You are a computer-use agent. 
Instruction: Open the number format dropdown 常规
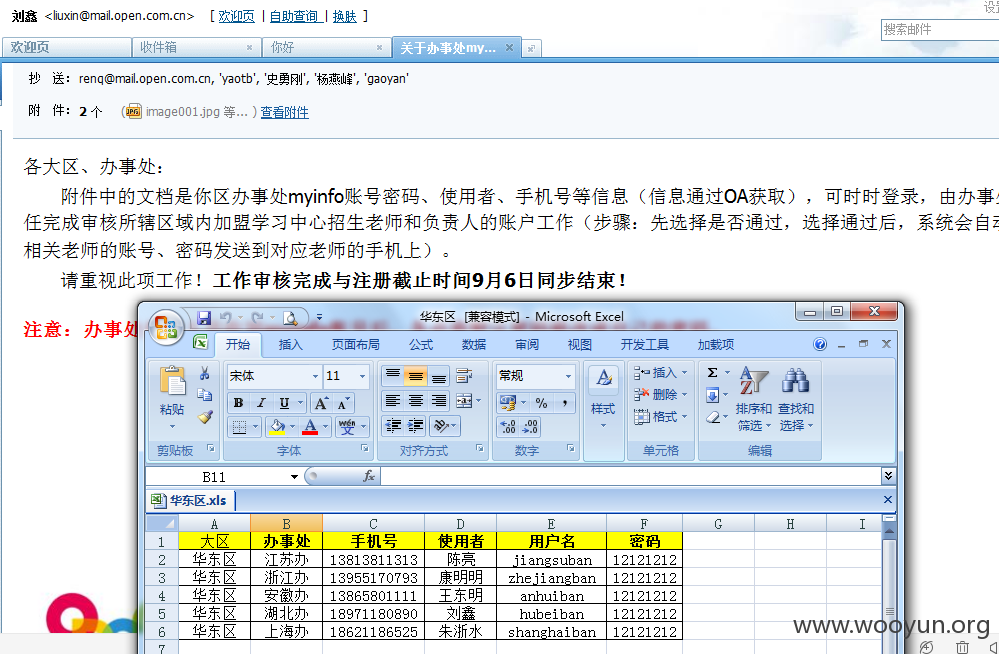click(568, 376)
